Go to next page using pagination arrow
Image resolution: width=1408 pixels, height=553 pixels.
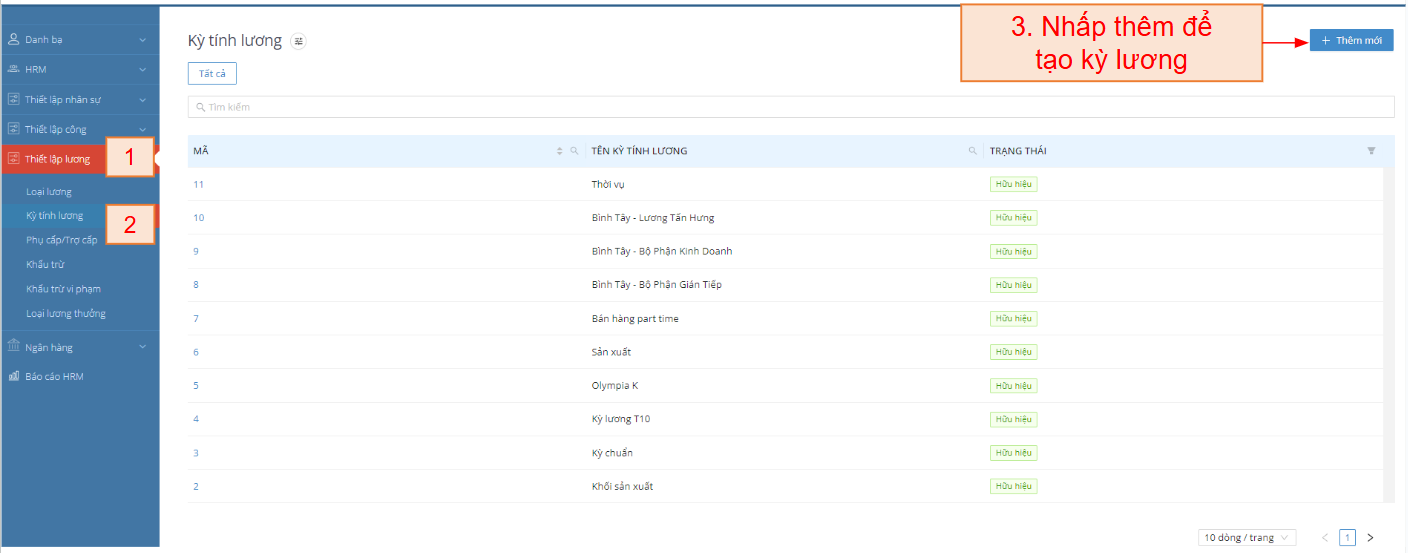pos(1370,537)
